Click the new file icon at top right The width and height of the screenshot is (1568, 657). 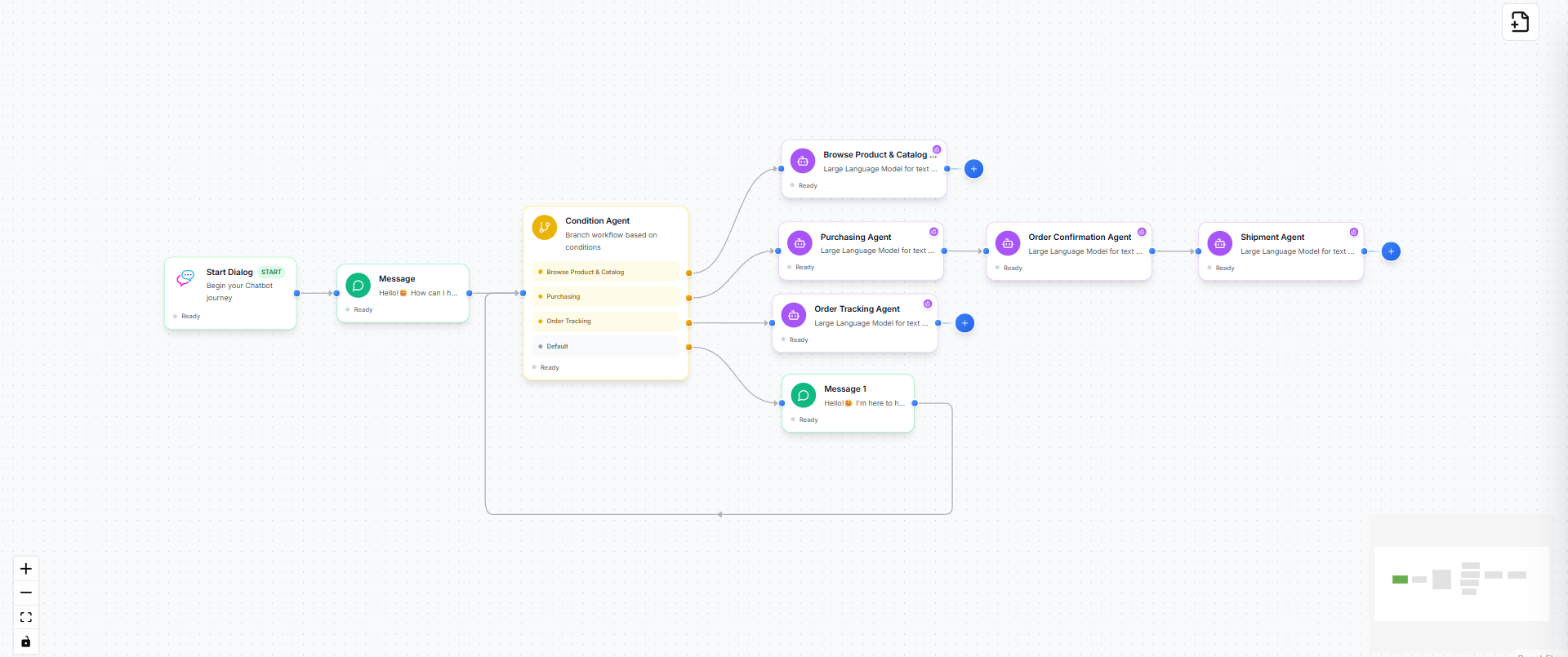click(x=1520, y=22)
